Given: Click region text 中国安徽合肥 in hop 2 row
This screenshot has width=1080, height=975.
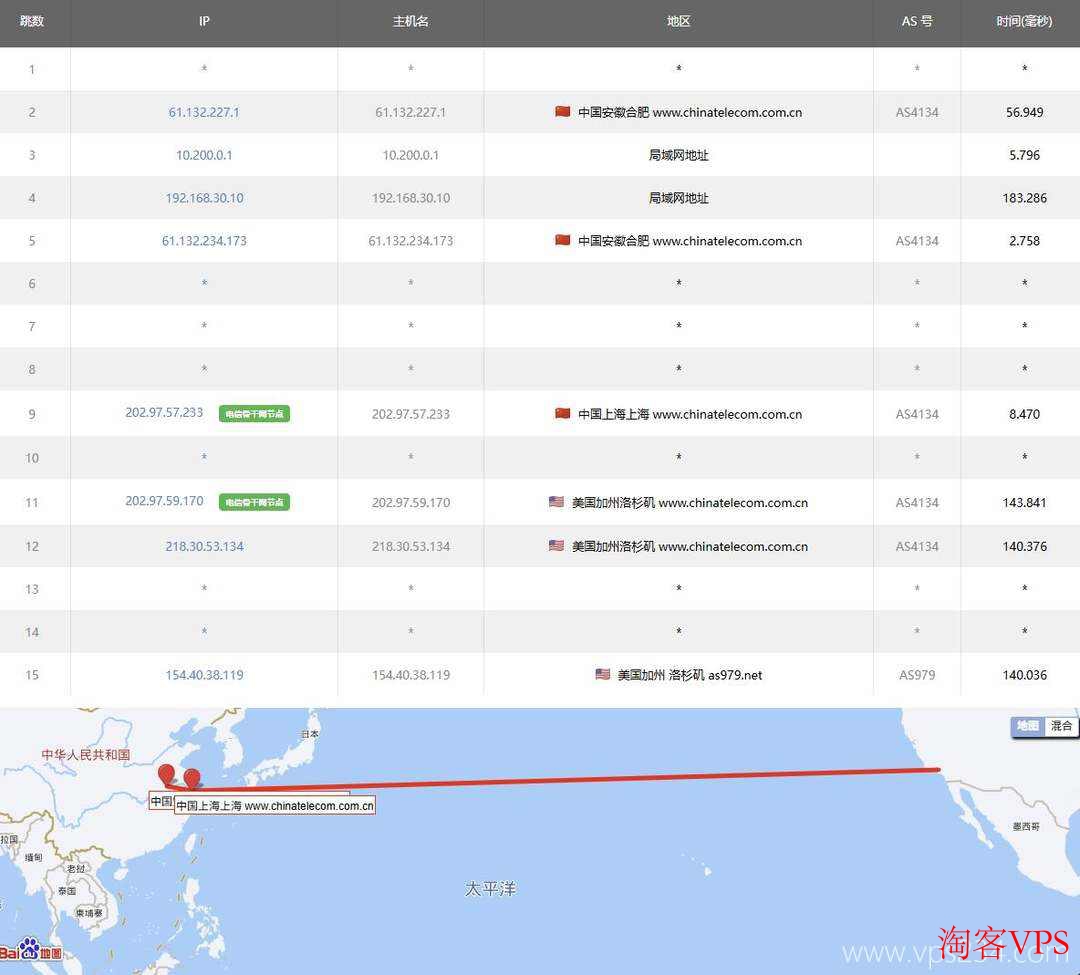Looking at the screenshot, I should pyautogui.click(x=613, y=112).
